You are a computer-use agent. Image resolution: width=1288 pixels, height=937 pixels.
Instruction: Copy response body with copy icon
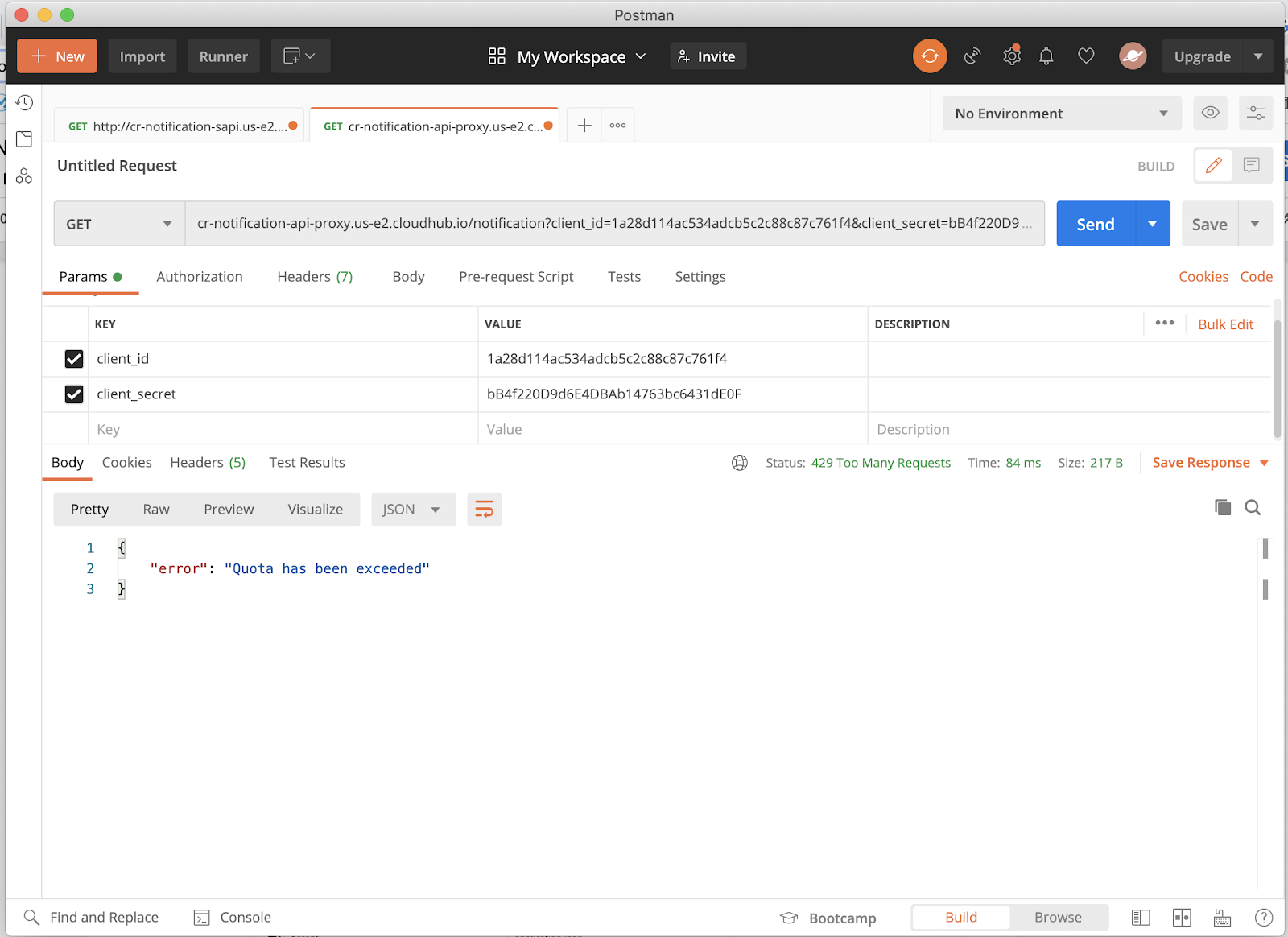point(1222,507)
